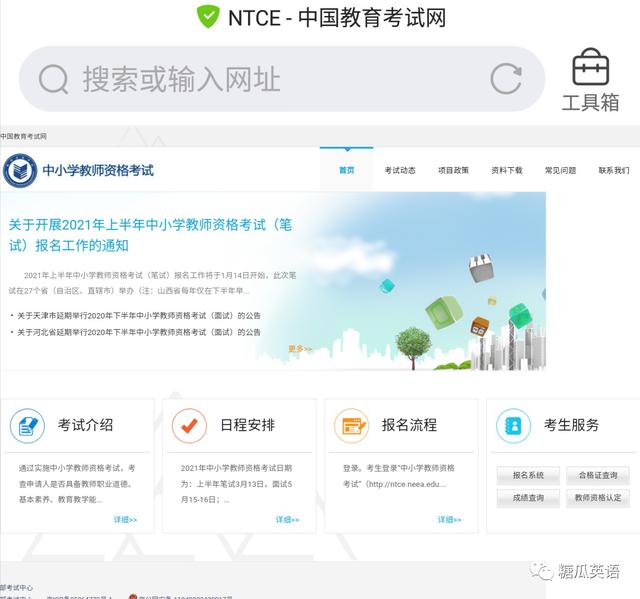640x599 pixels.
Task: Click 详细>> under 报名流程
Action: tap(449, 519)
